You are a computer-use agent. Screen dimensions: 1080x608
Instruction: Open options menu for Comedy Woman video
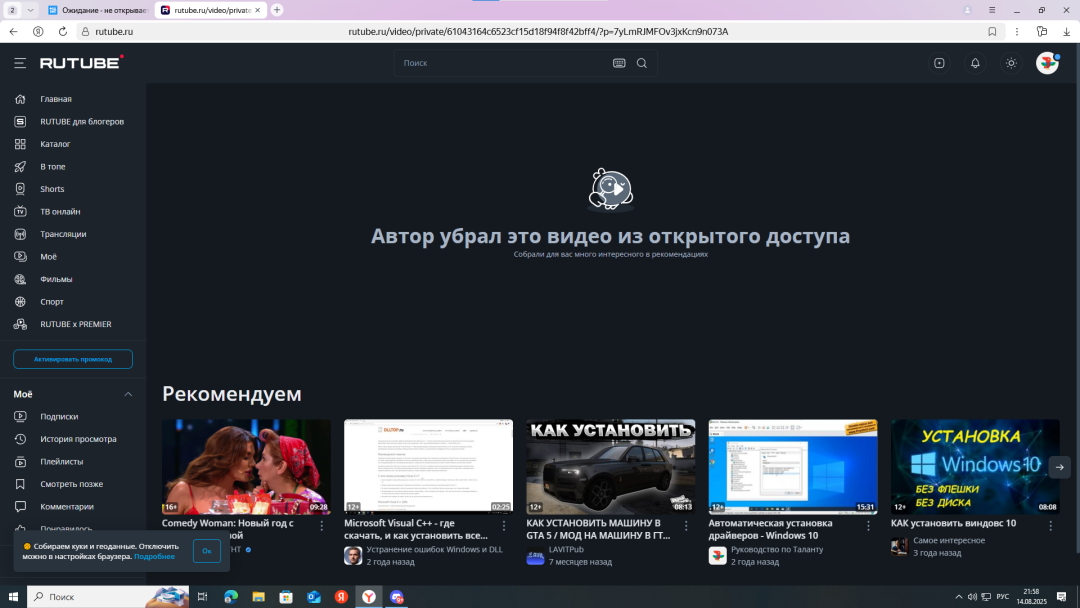click(x=322, y=525)
